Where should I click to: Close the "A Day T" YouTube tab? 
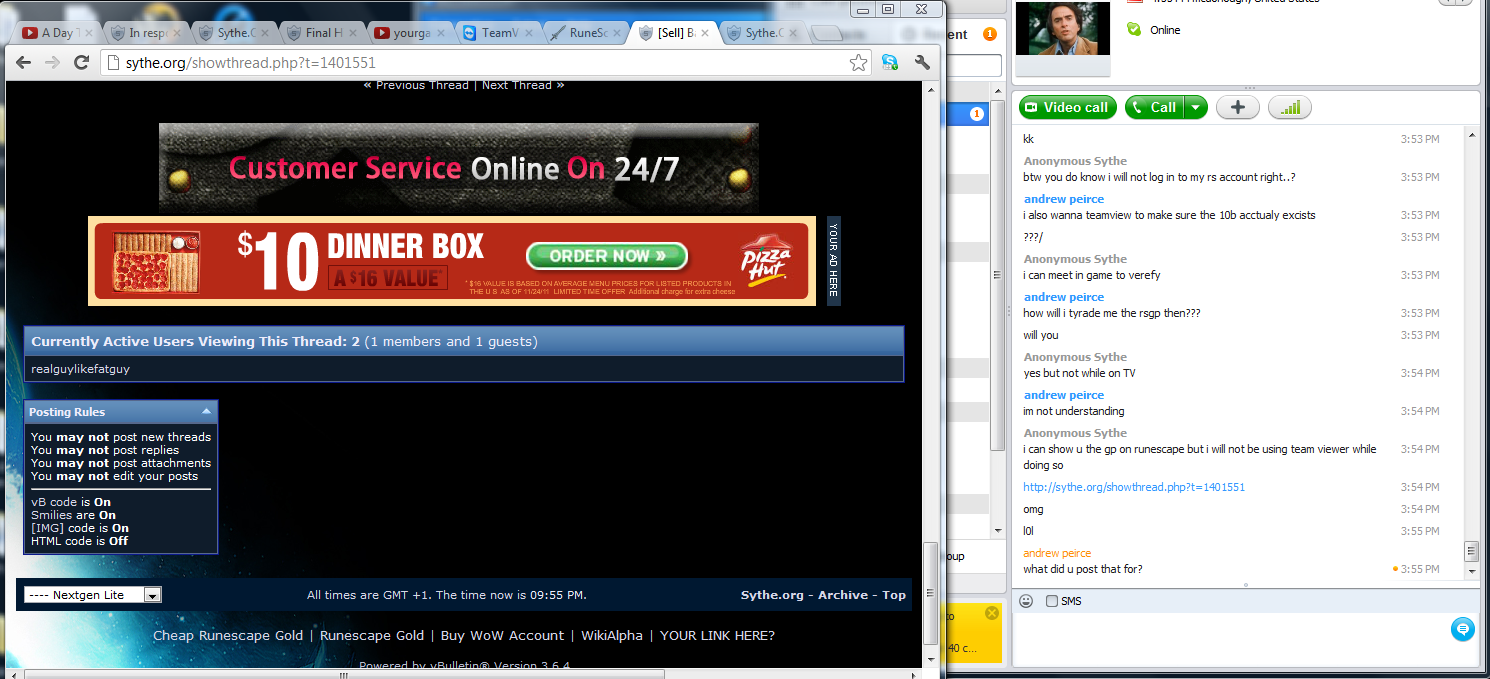point(88,33)
